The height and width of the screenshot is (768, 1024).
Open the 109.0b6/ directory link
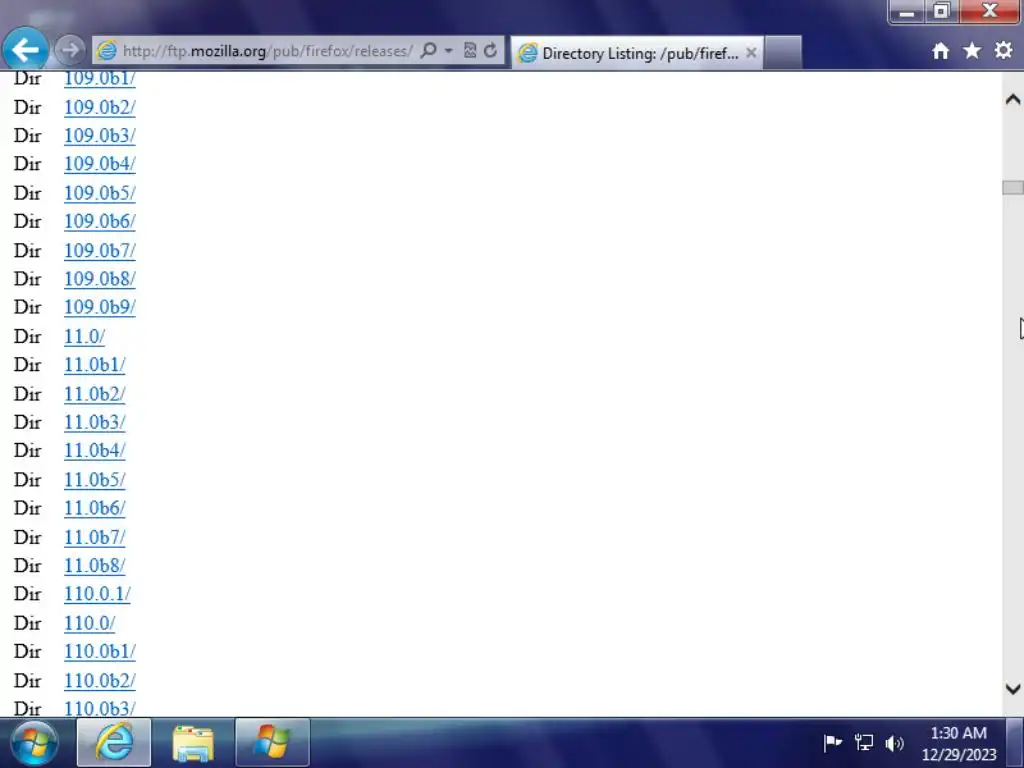coord(99,221)
